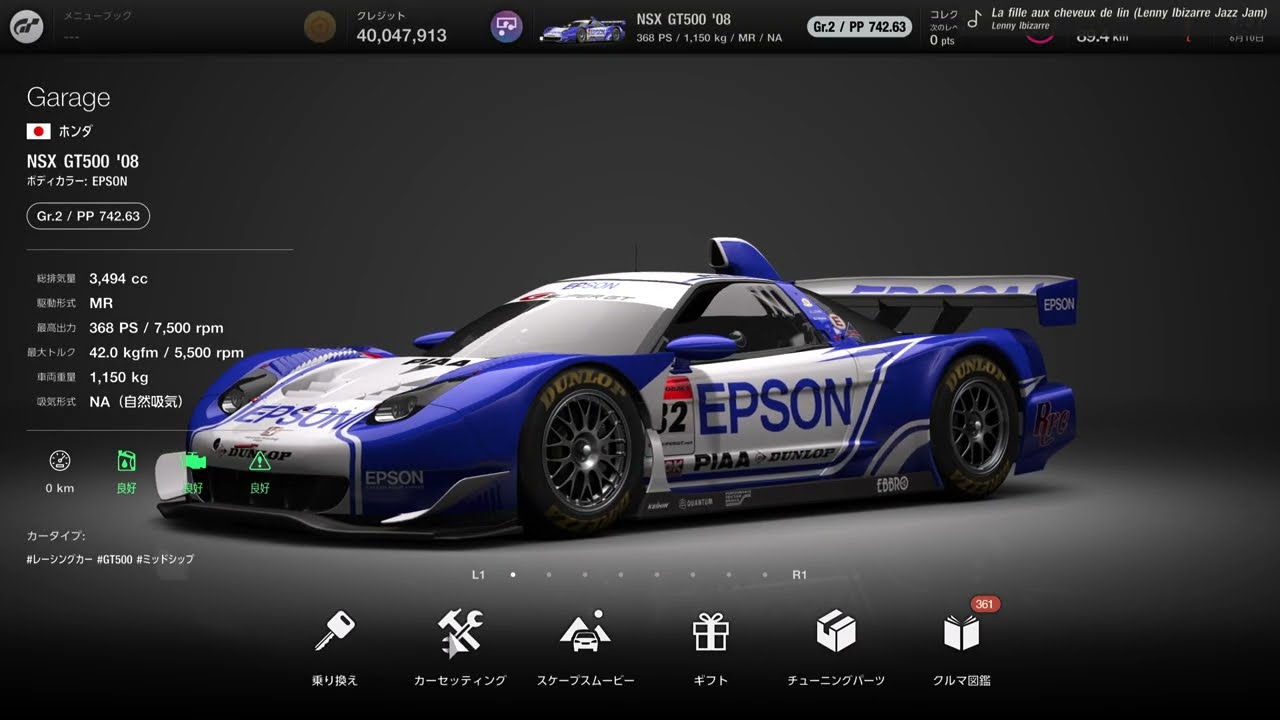Click the ホンダ manufacturer name
Screen dimensions: 1280x720
(75, 131)
